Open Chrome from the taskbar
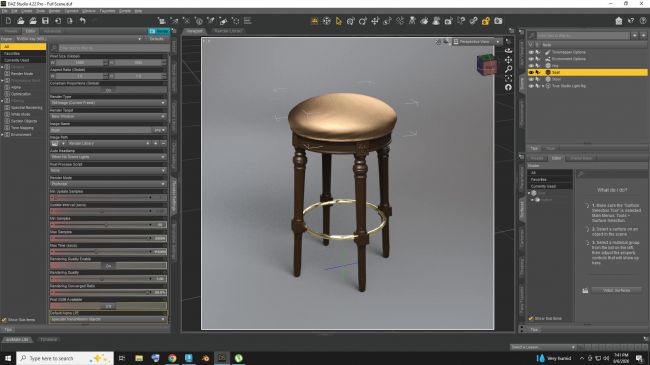 point(172,358)
